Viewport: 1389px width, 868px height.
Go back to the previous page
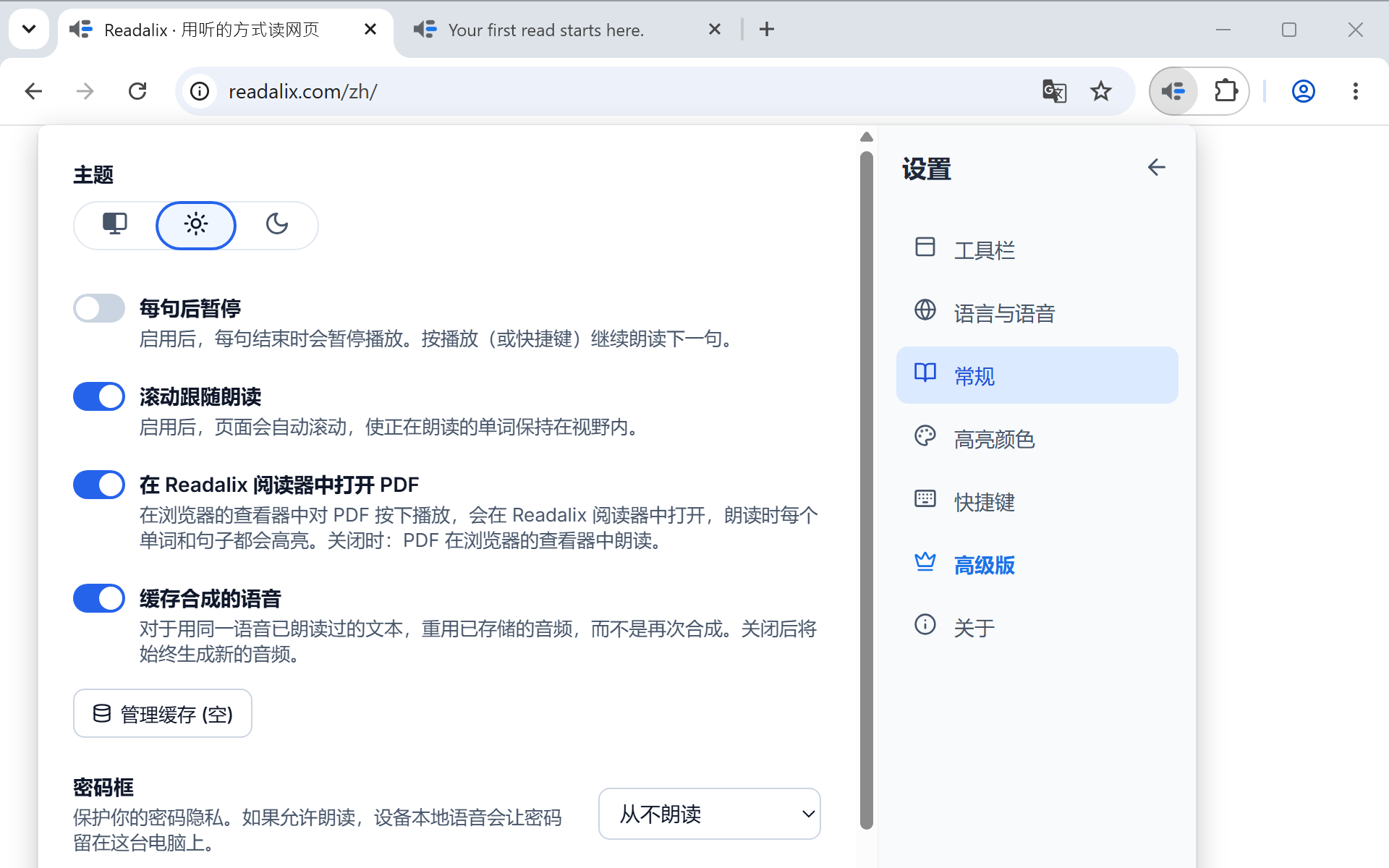(33, 91)
